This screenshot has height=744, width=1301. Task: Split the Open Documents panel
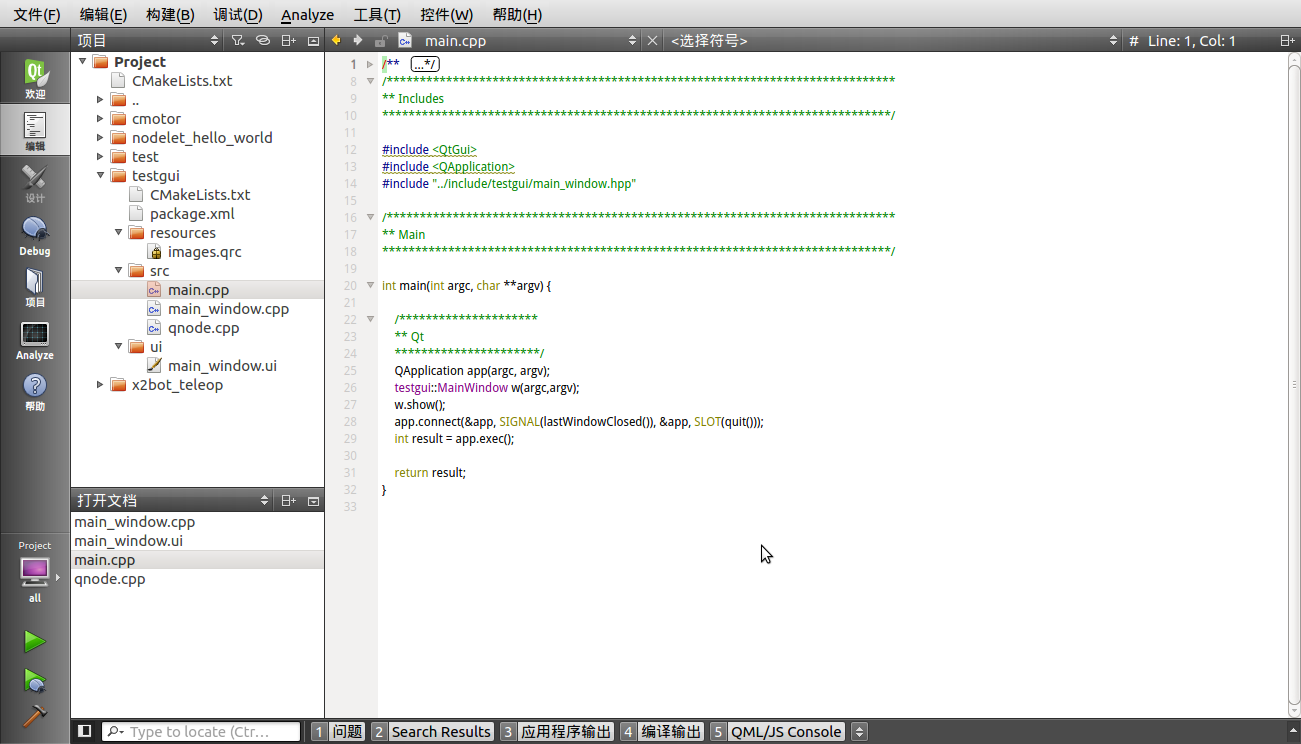click(288, 501)
